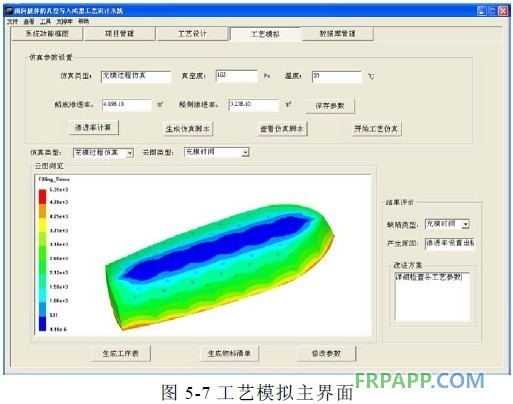The height and width of the screenshot is (404, 513).
Task: Switch to the 工艺设计 tab
Action: pyautogui.click(x=192, y=34)
